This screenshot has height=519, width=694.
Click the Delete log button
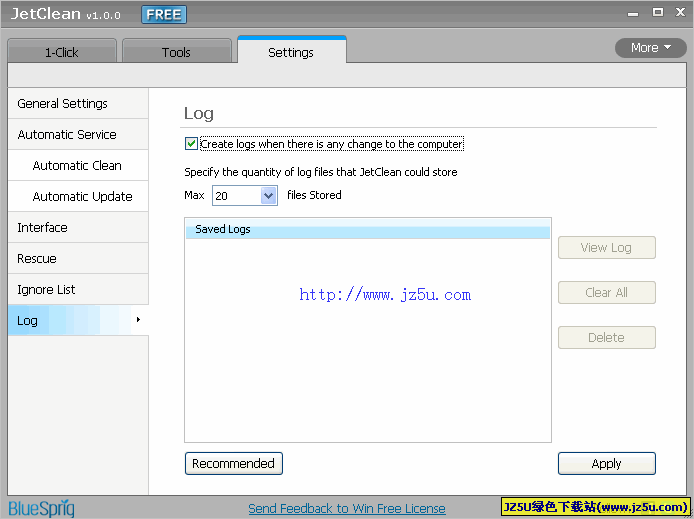pyautogui.click(x=606, y=338)
